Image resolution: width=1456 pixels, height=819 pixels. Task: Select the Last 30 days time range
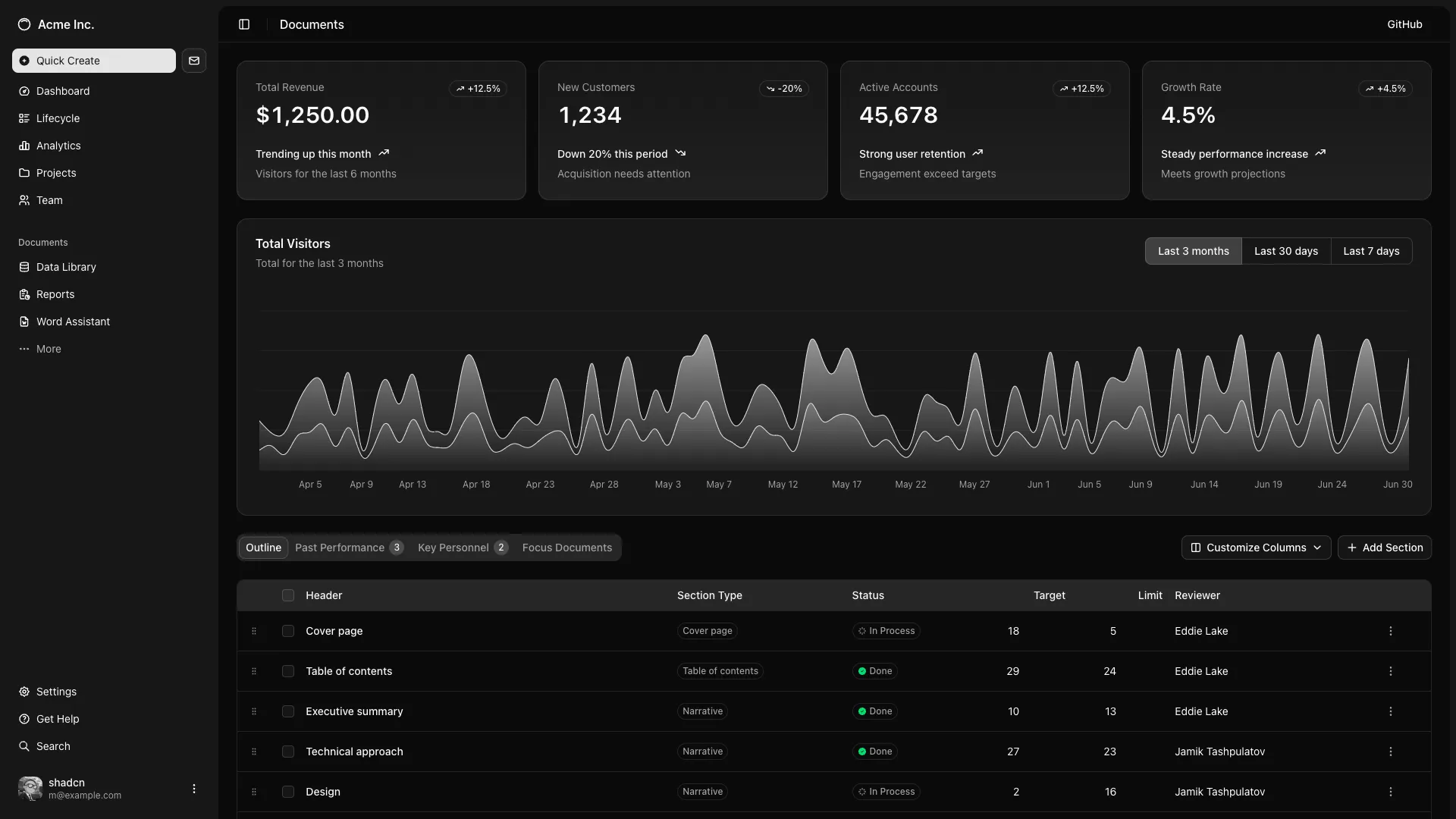tap(1286, 251)
